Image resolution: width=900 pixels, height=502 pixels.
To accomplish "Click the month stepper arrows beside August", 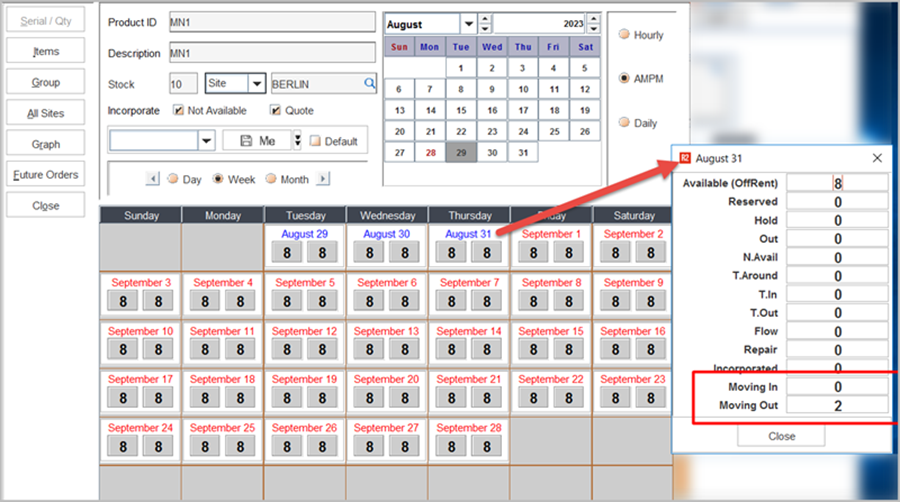I will [x=485, y=24].
